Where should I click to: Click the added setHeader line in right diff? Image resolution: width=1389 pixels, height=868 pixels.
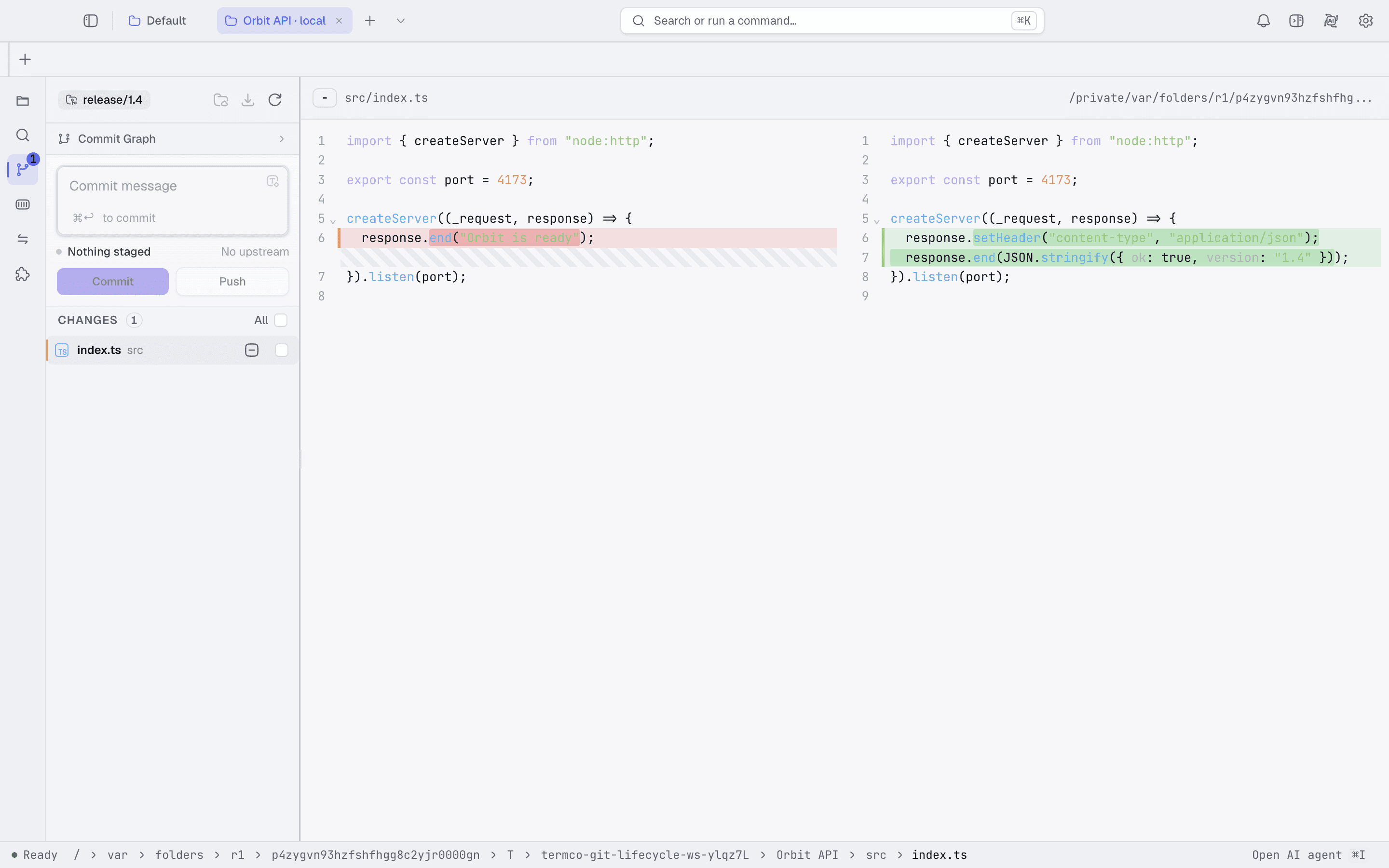click(1132, 238)
